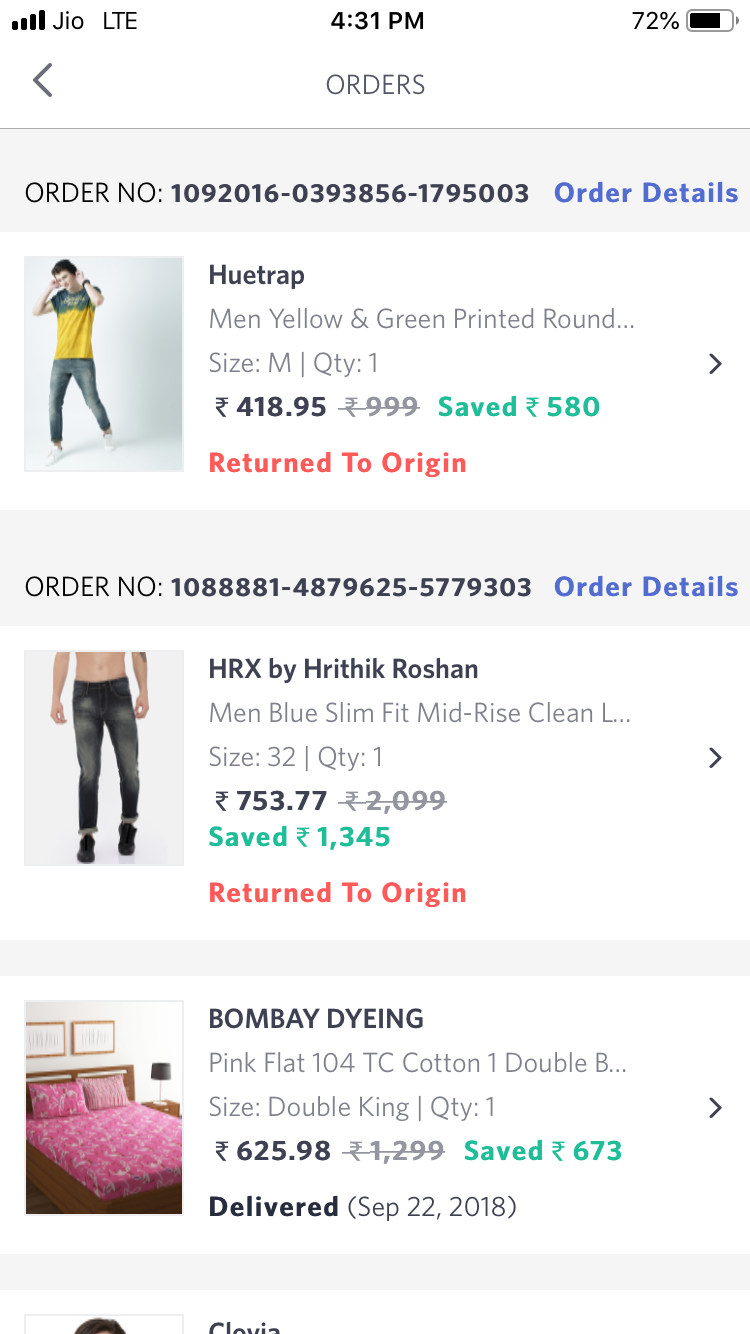Tap the BOMBAY DYEING brand title
This screenshot has height=1334, width=750.
(x=316, y=1019)
